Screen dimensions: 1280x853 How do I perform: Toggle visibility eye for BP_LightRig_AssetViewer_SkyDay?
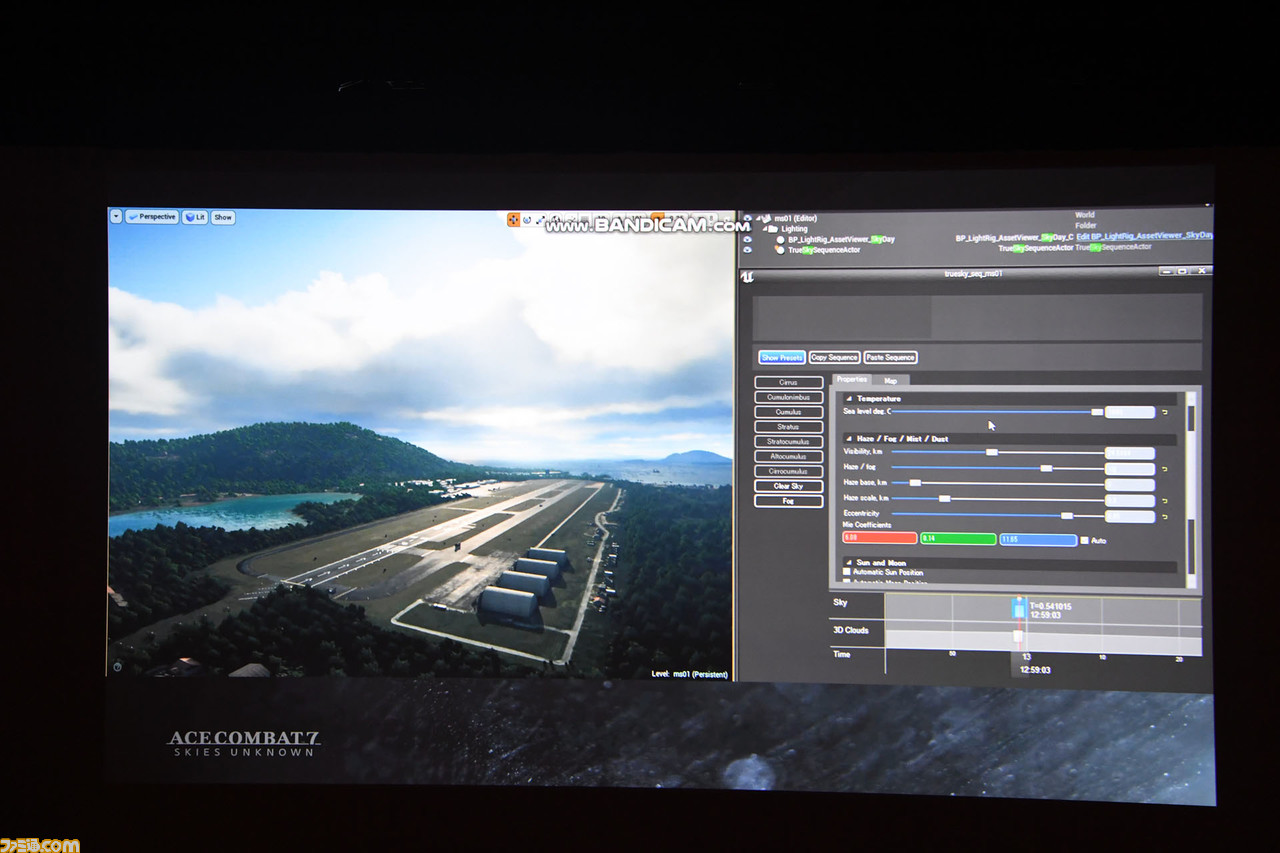pos(747,239)
